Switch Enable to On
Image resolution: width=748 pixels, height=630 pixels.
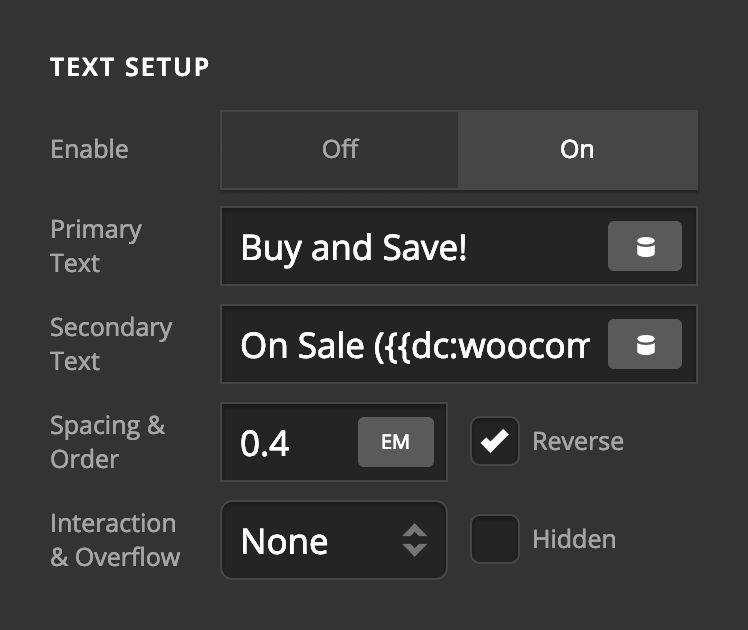(577, 149)
